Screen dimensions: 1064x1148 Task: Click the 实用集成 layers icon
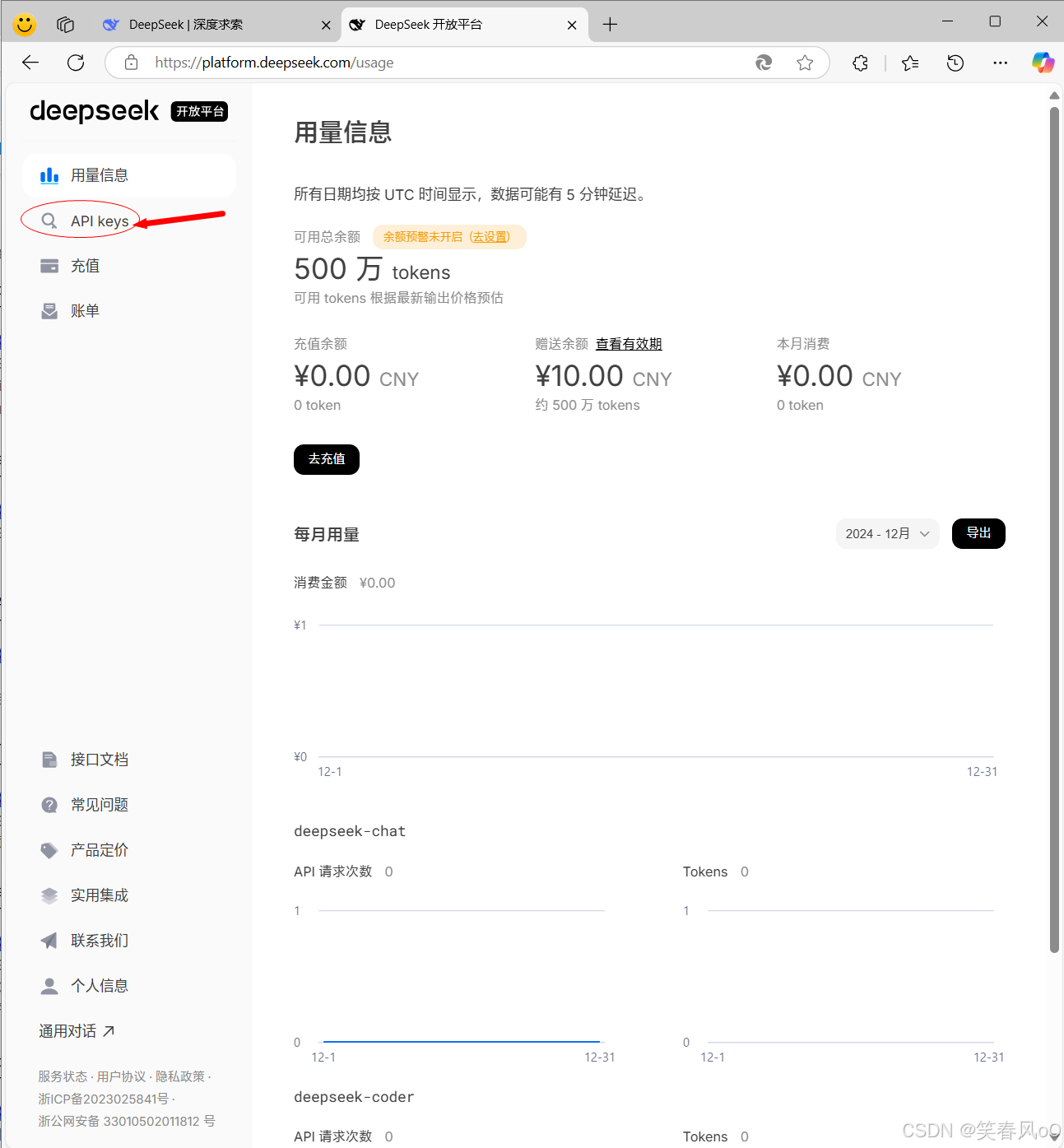(x=49, y=895)
